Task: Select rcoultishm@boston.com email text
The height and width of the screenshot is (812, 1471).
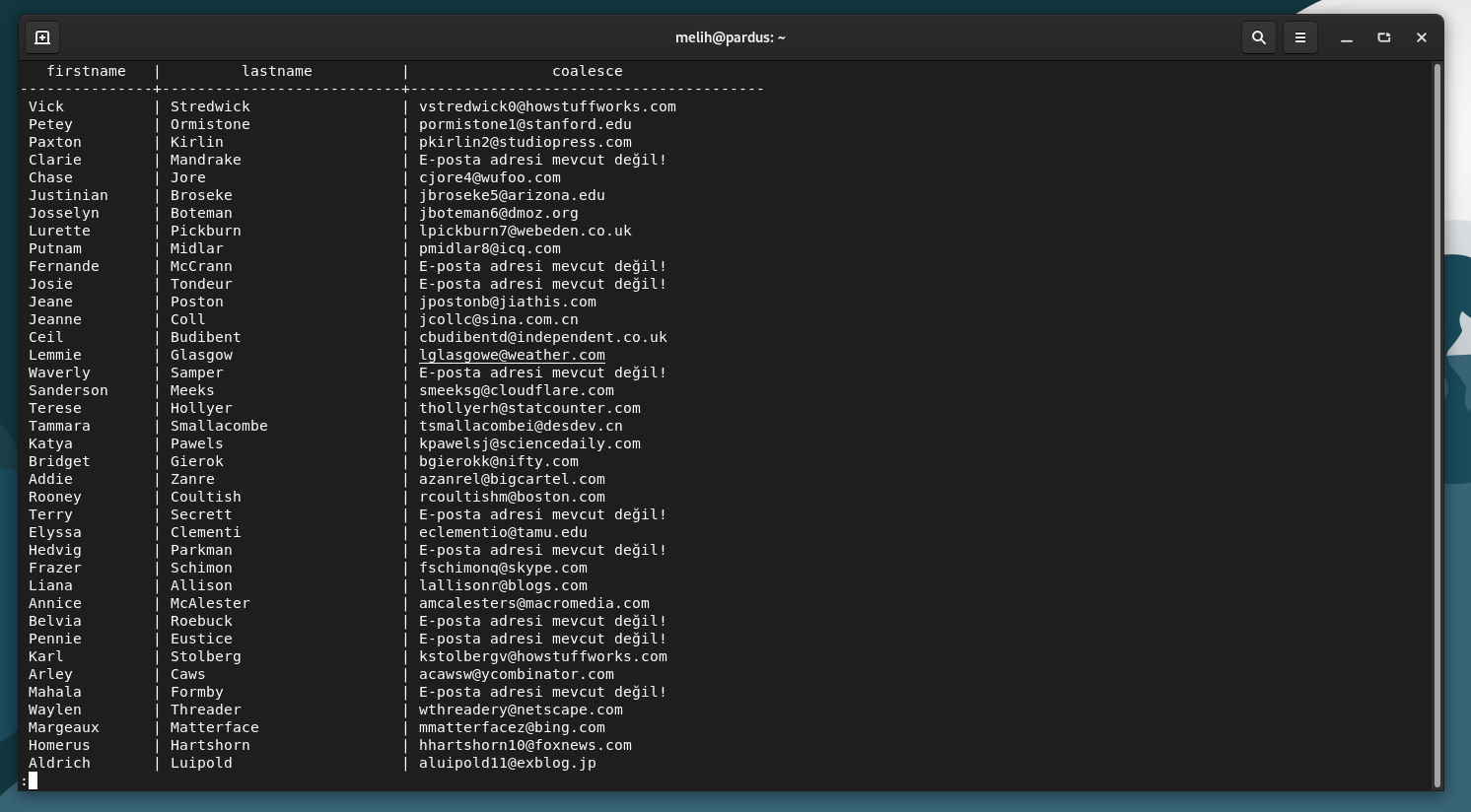Action: point(512,497)
